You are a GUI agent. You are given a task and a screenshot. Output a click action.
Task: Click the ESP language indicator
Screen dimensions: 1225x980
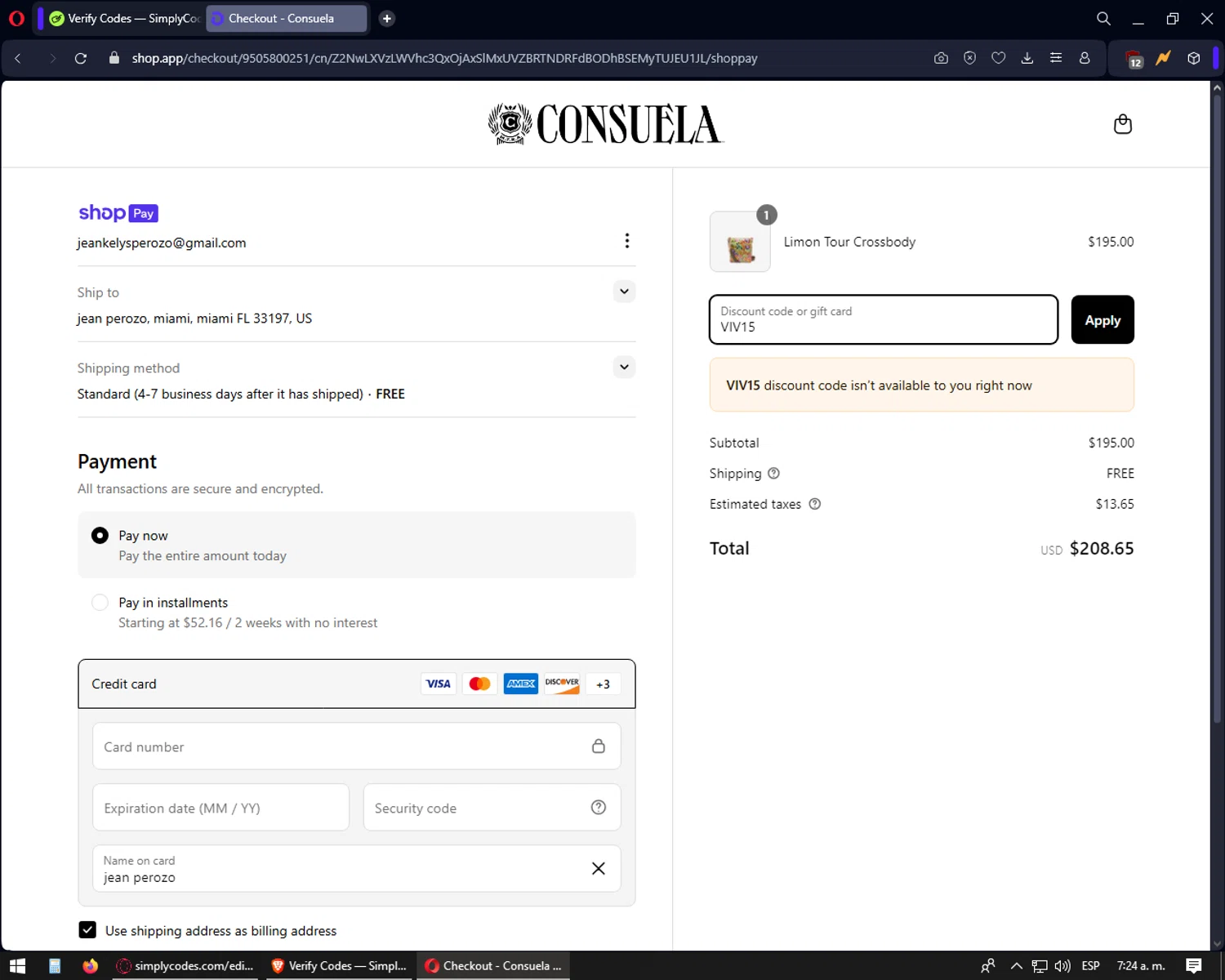[x=1090, y=966]
